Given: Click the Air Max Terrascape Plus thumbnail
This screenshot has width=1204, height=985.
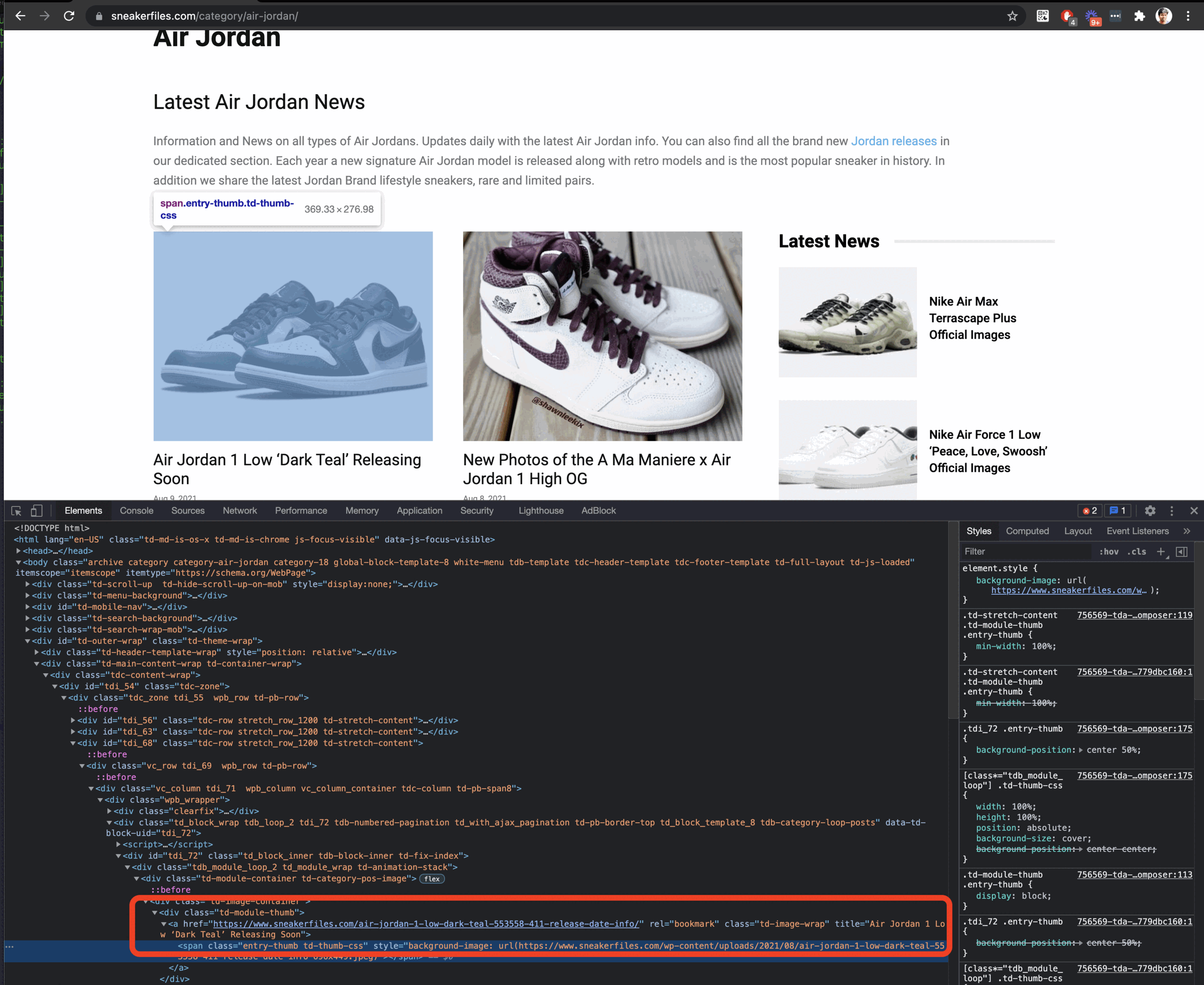Looking at the screenshot, I should click(x=848, y=323).
